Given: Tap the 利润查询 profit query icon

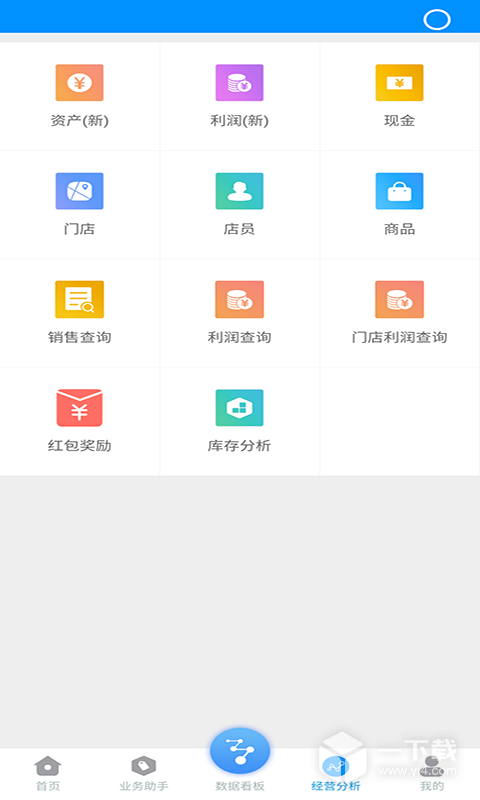Looking at the screenshot, I should pyautogui.click(x=239, y=299).
